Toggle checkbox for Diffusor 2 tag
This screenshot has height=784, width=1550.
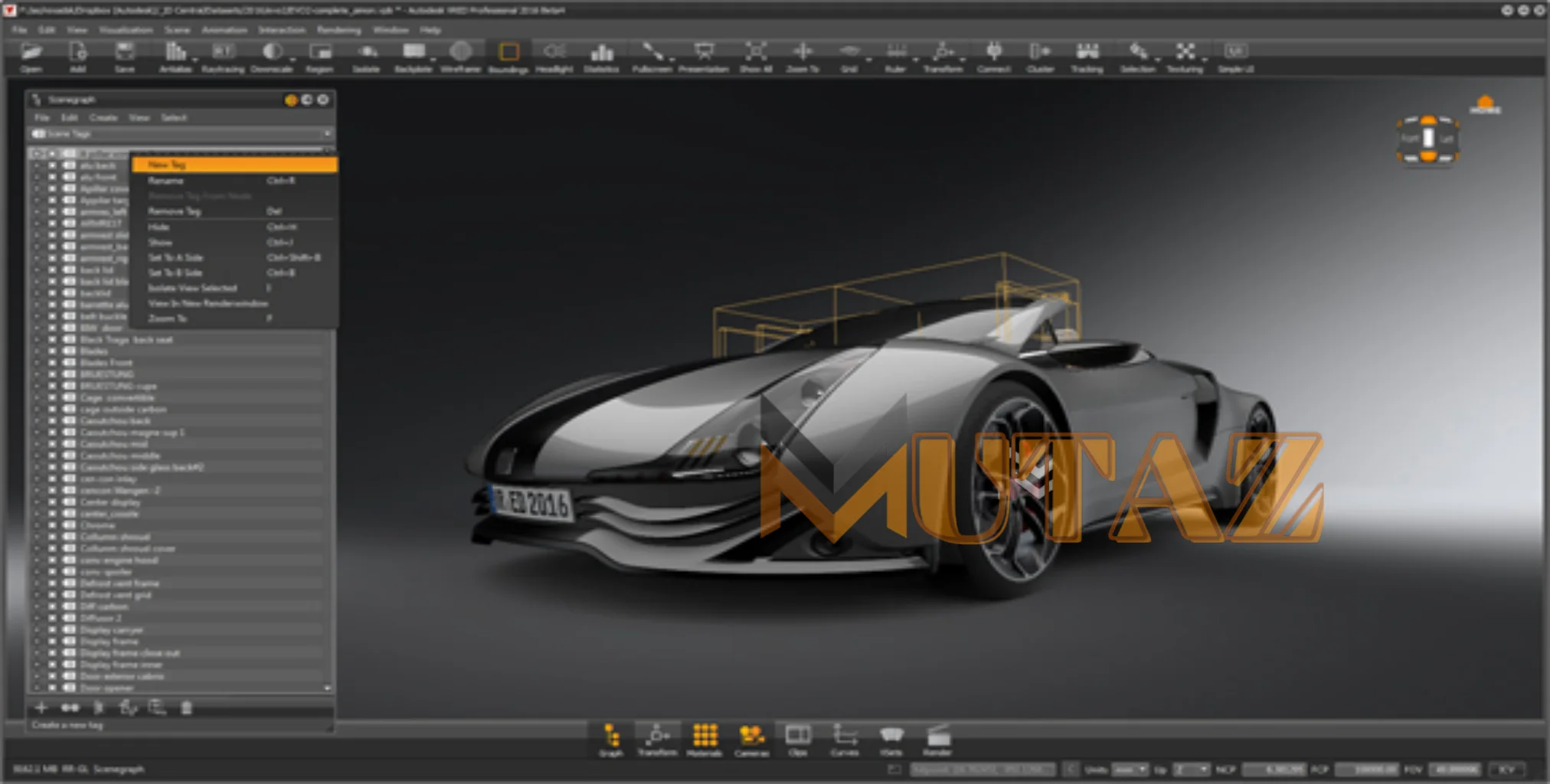click(53, 618)
